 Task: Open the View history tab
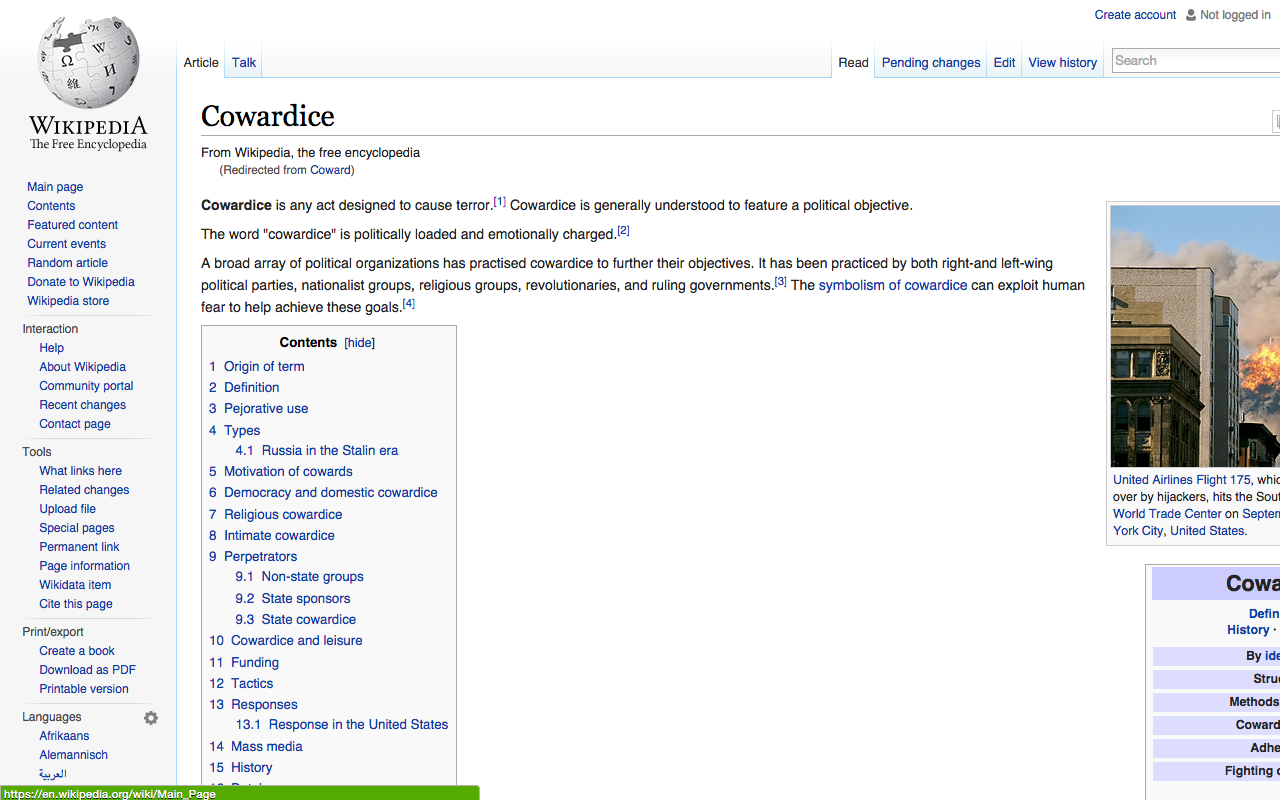(x=1063, y=62)
